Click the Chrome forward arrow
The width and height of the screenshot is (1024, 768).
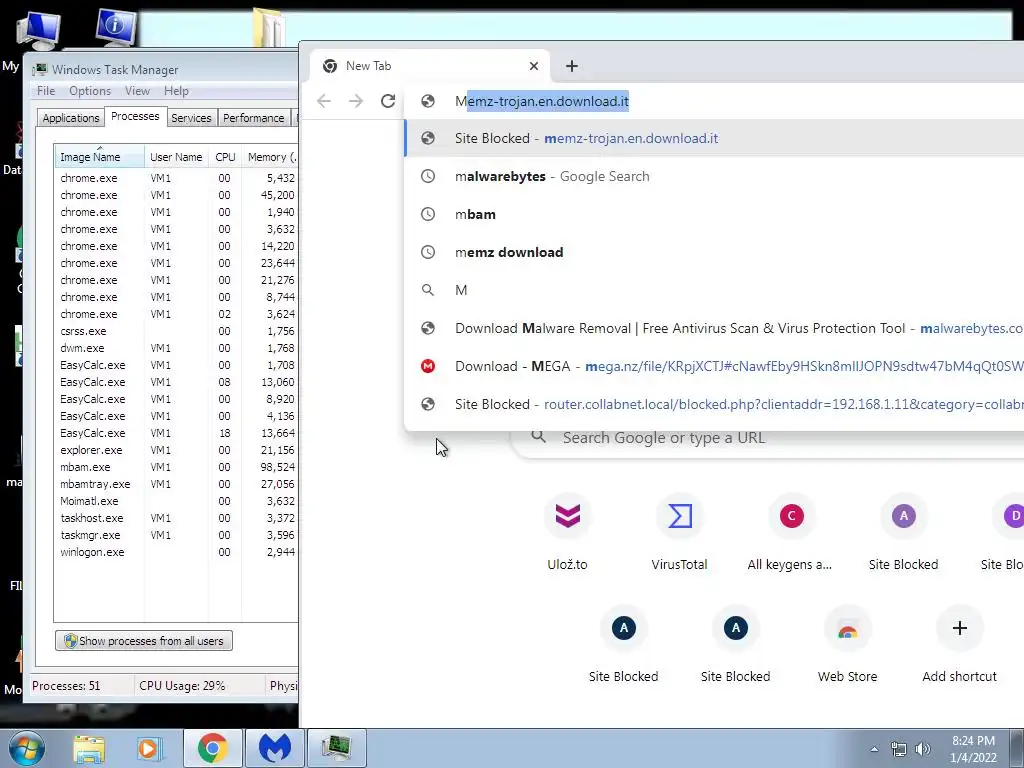355,101
